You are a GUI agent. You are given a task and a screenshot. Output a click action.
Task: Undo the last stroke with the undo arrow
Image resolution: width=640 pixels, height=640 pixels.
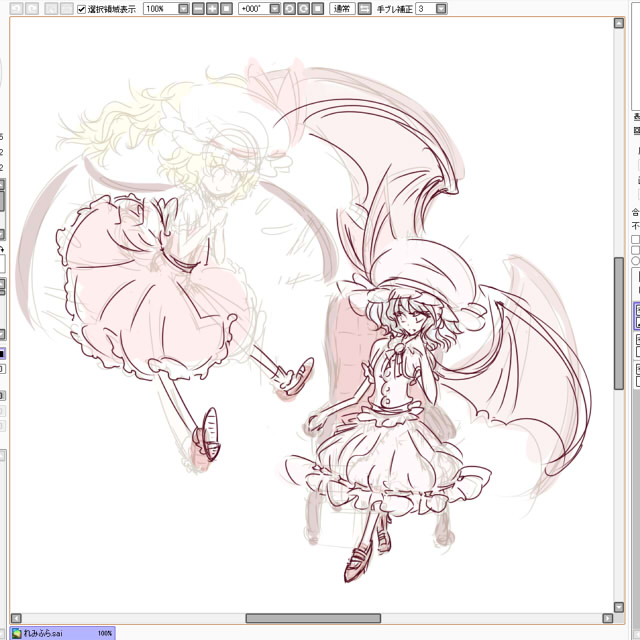click(x=16, y=9)
